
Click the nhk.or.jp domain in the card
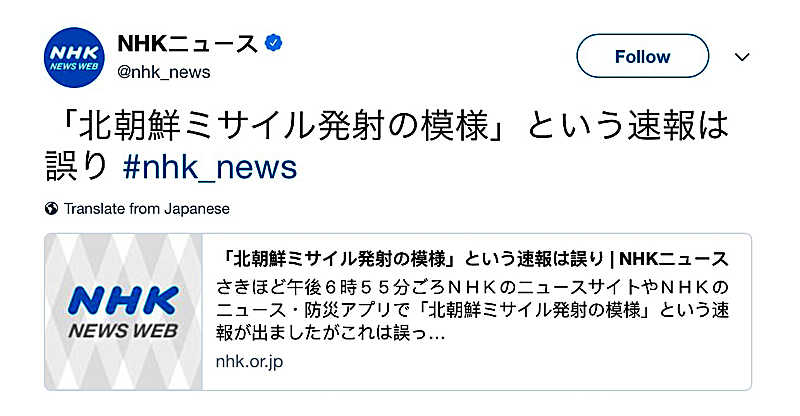pyautogui.click(x=249, y=361)
